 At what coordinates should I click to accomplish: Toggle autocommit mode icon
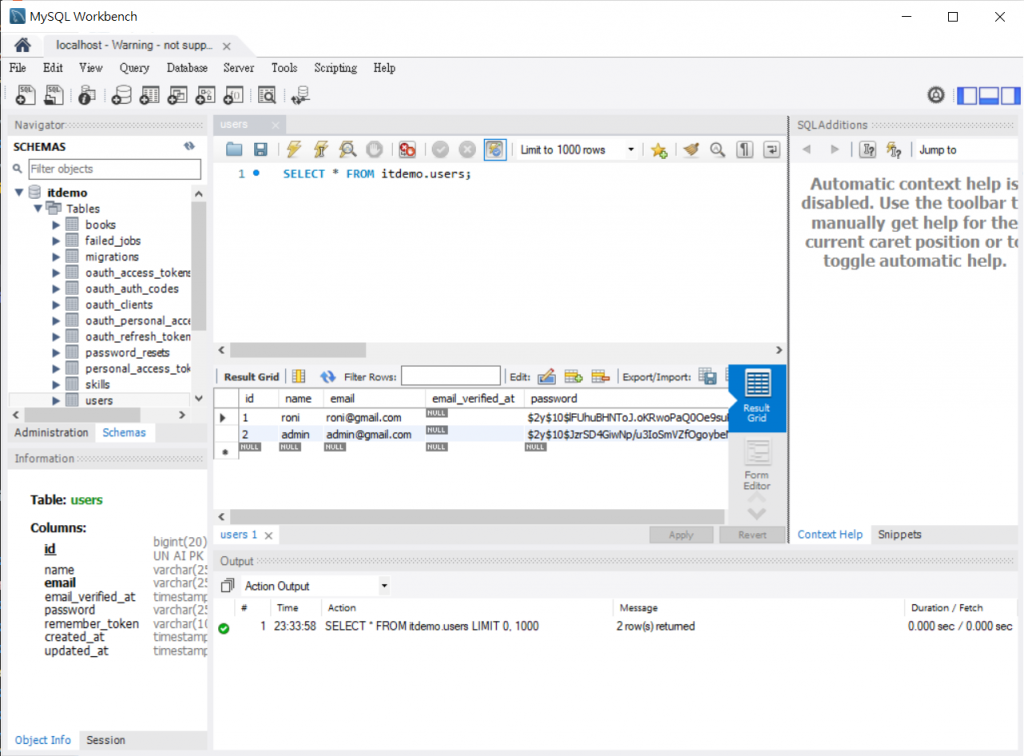pyautogui.click(x=495, y=150)
